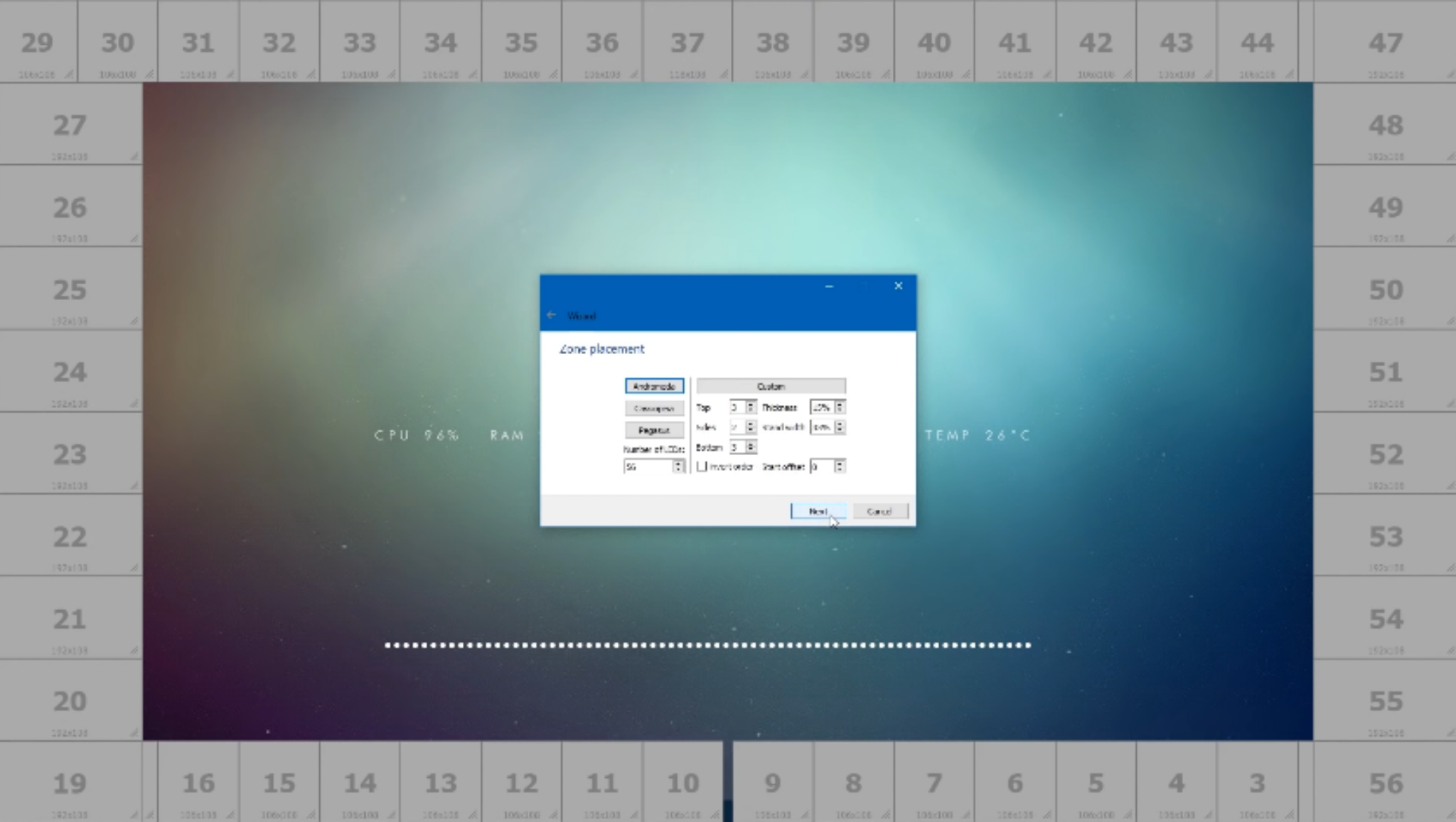Click the Bottom LED count spinner
The width and height of the screenshot is (1456, 822).
(751, 447)
